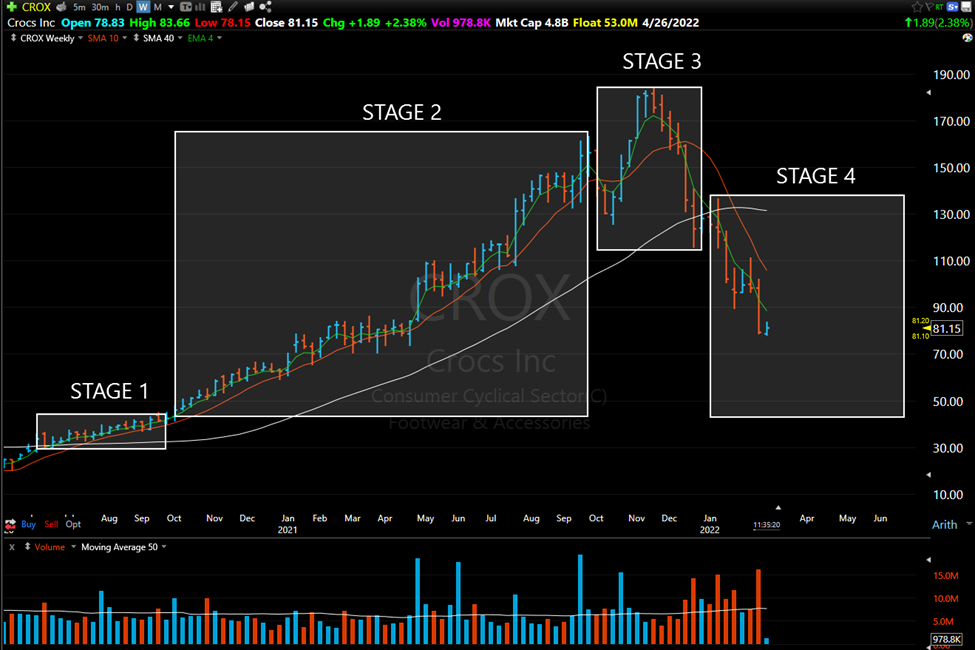Click the SMA 40 indicator label

pyautogui.click(x=159, y=38)
